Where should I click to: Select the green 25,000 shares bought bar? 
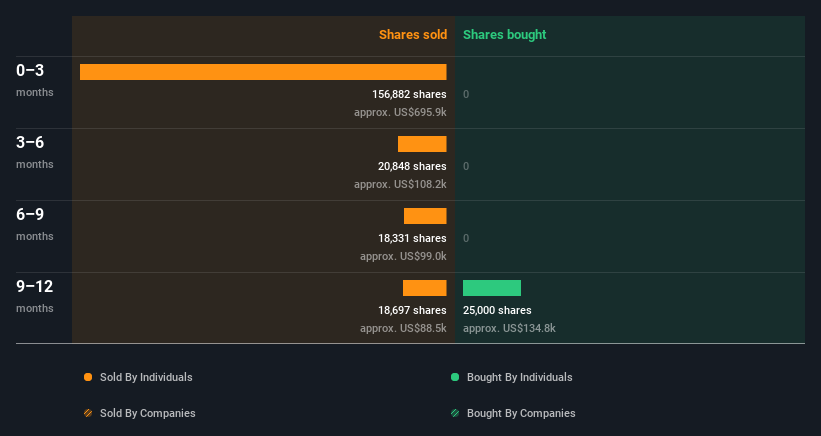[492, 288]
